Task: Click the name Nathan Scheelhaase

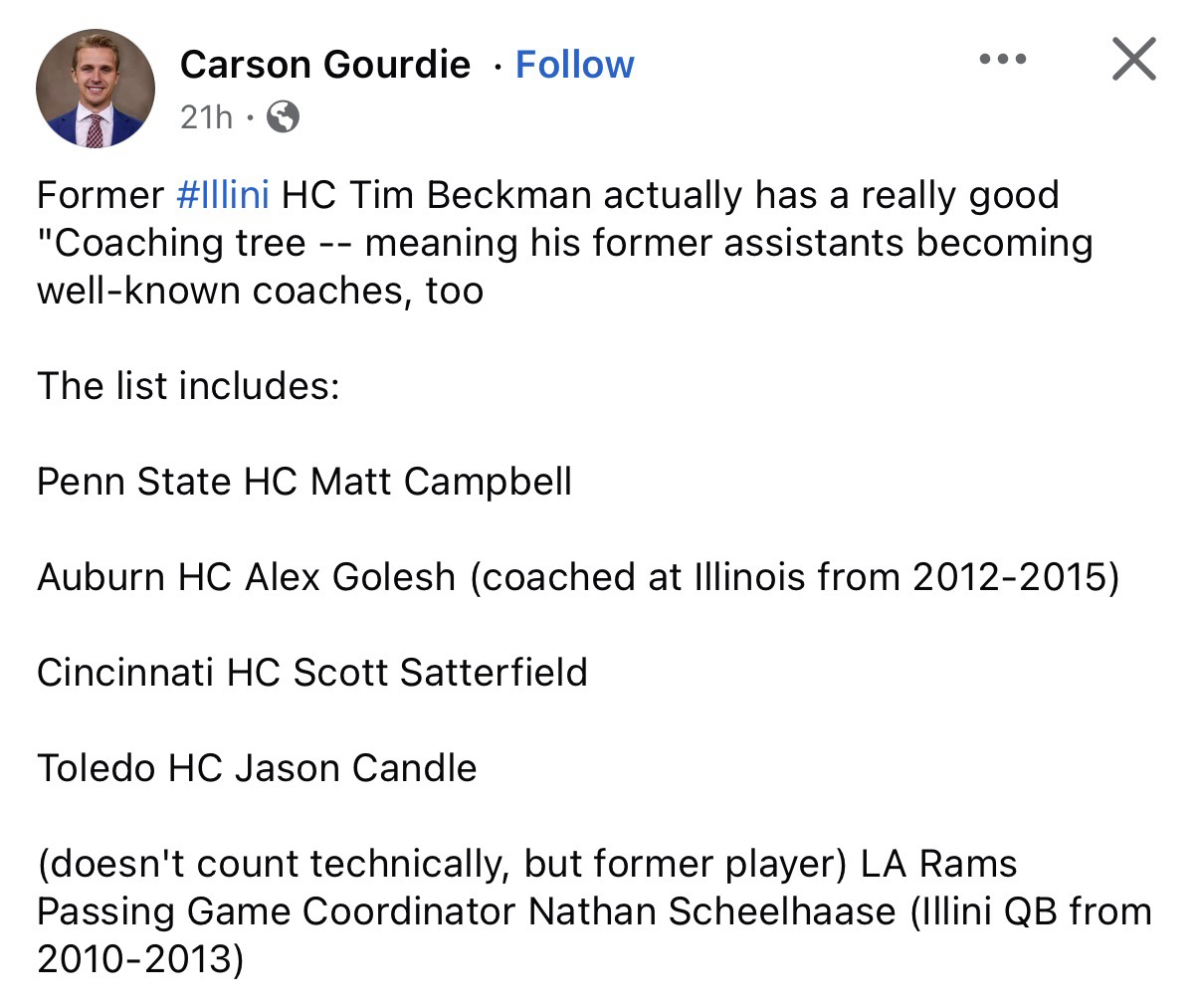Action: pyautogui.click(x=711, y=911)
